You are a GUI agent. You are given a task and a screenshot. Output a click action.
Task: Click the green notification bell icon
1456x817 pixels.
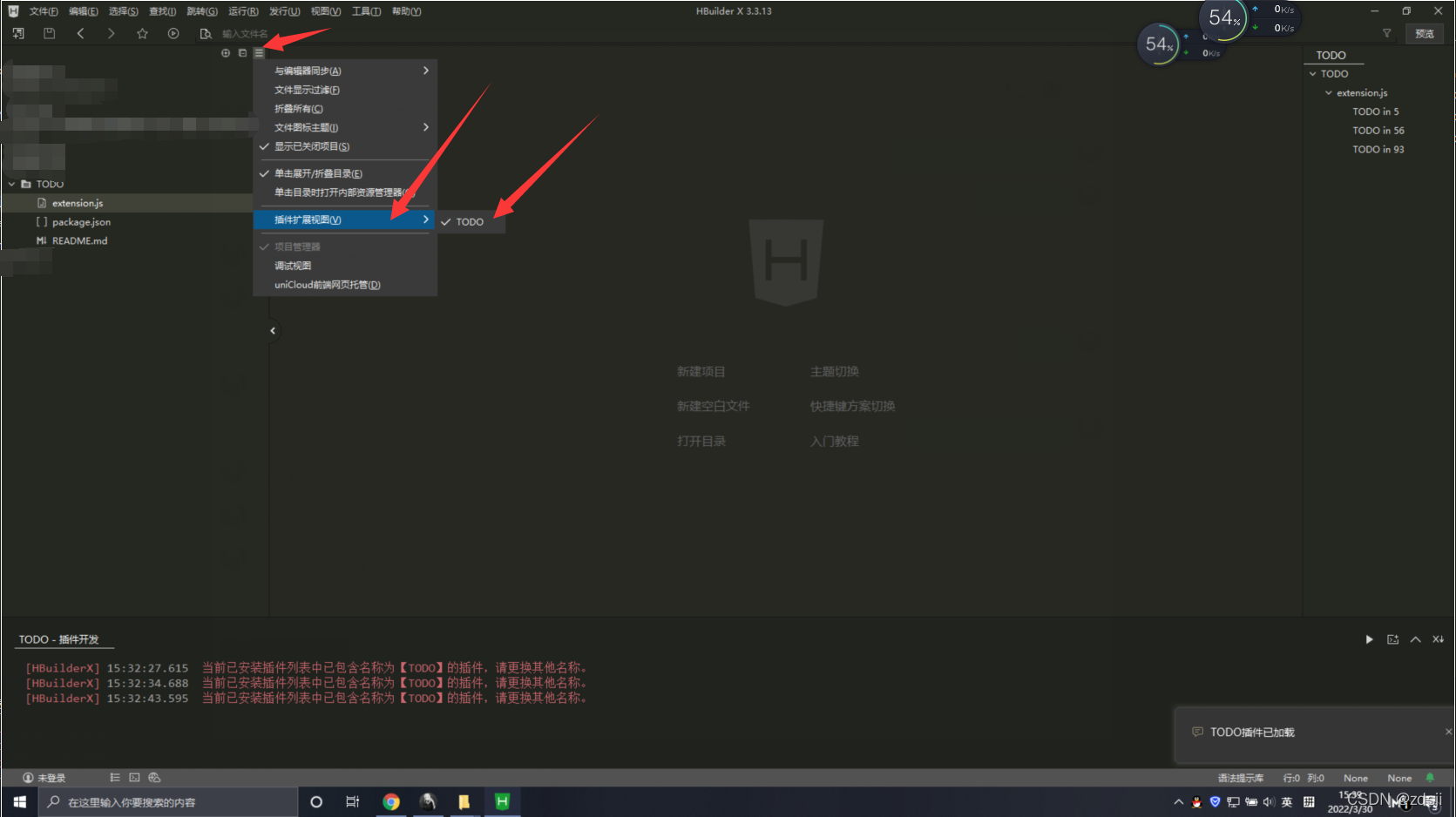tap(1430, 777)
